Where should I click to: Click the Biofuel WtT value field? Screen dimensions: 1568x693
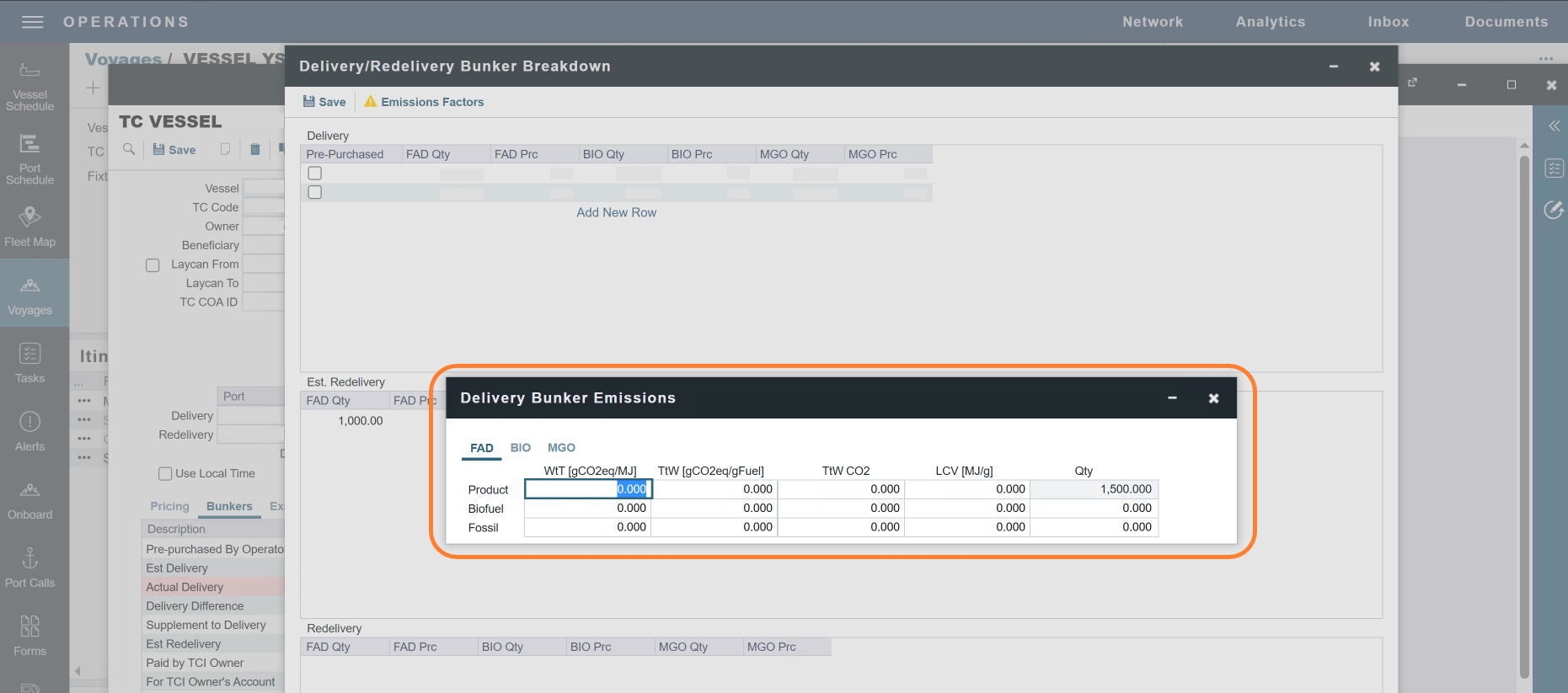[x=588, y=509]
